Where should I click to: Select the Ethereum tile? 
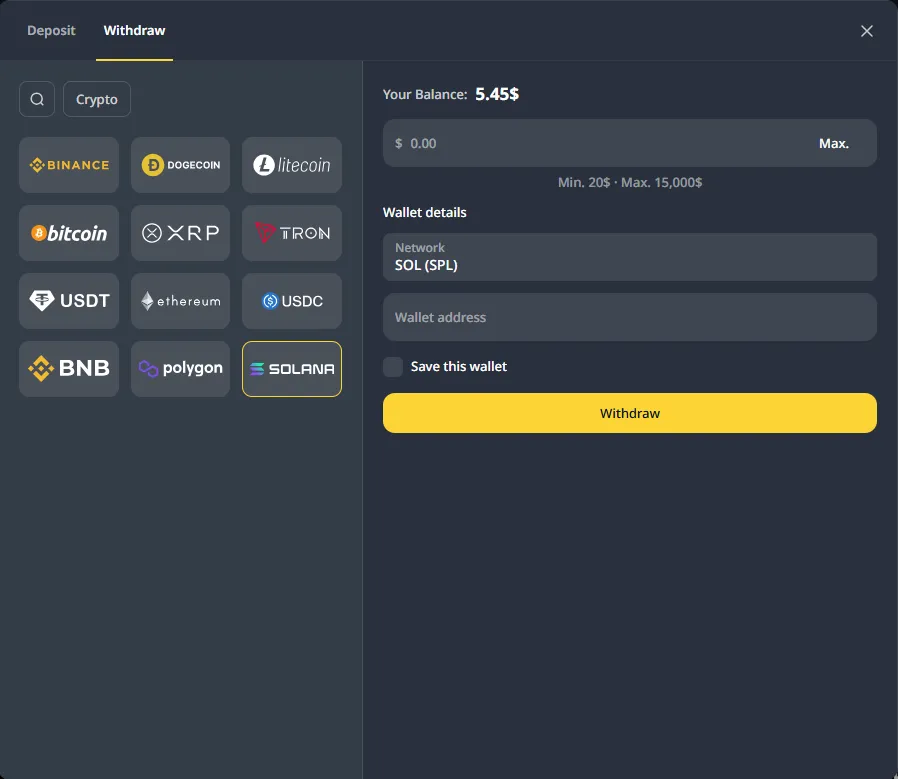[x=180, y=301]
